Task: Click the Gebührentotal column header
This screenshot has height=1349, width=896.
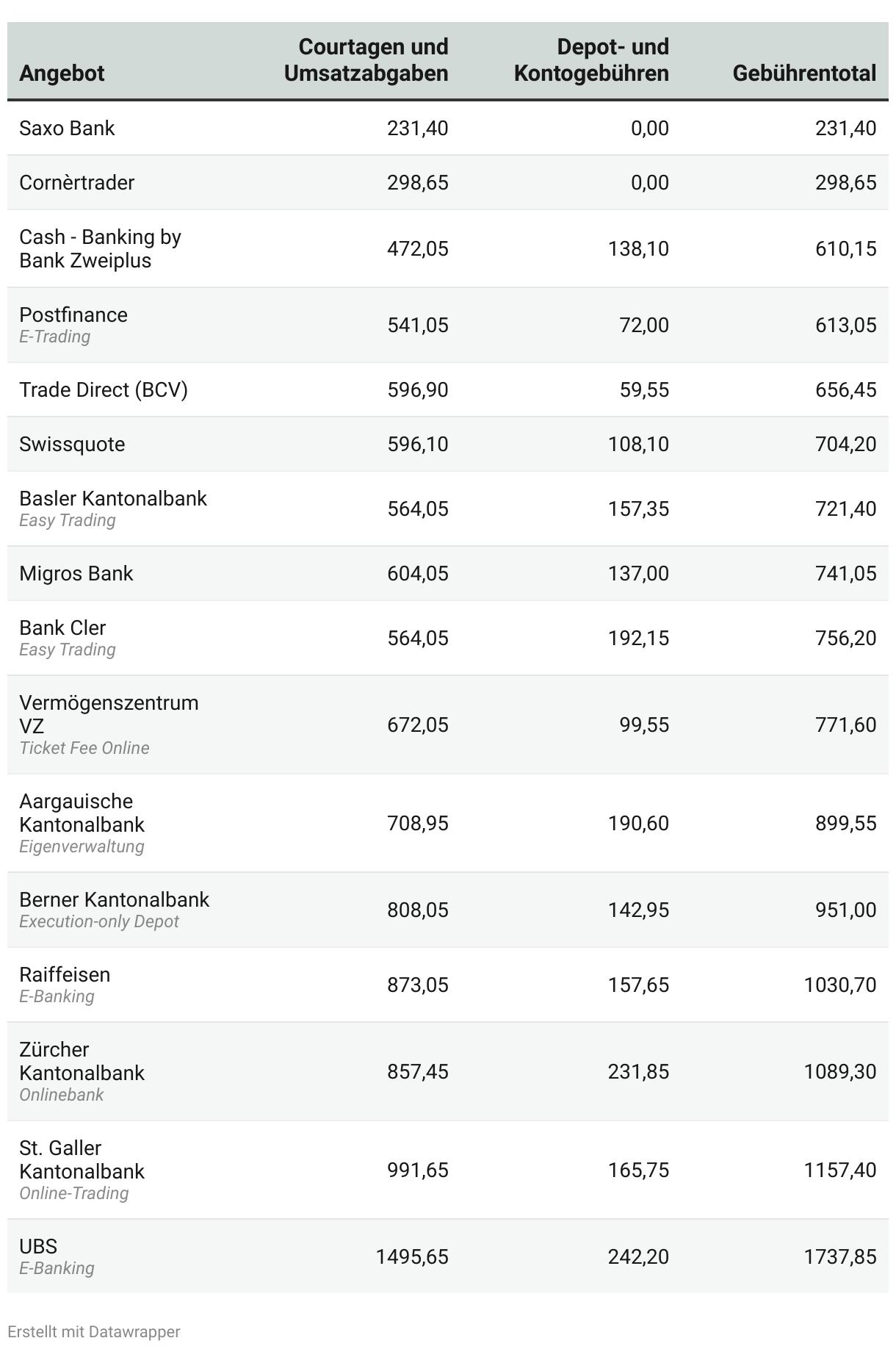Action: coord(804,73)
